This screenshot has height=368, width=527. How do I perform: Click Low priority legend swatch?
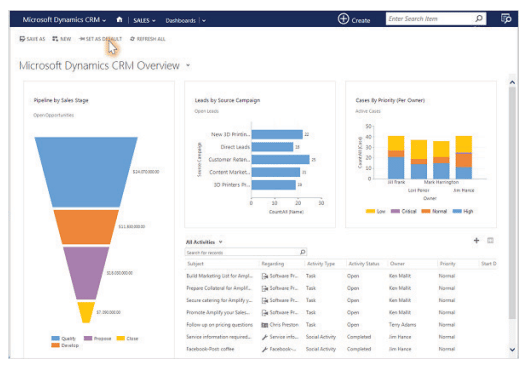pyautogui.click(x=370, y=211)
